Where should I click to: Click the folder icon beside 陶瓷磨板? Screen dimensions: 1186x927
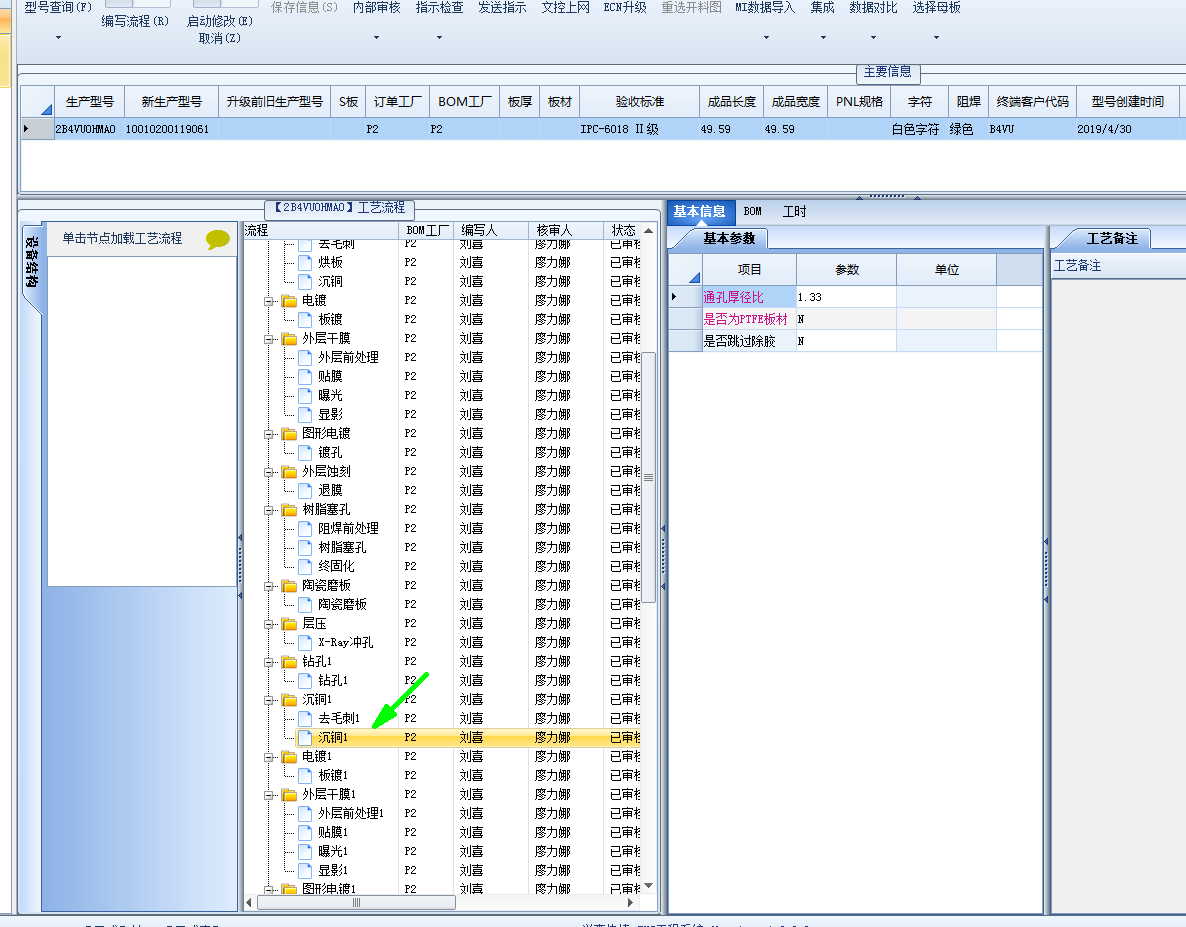289,586
